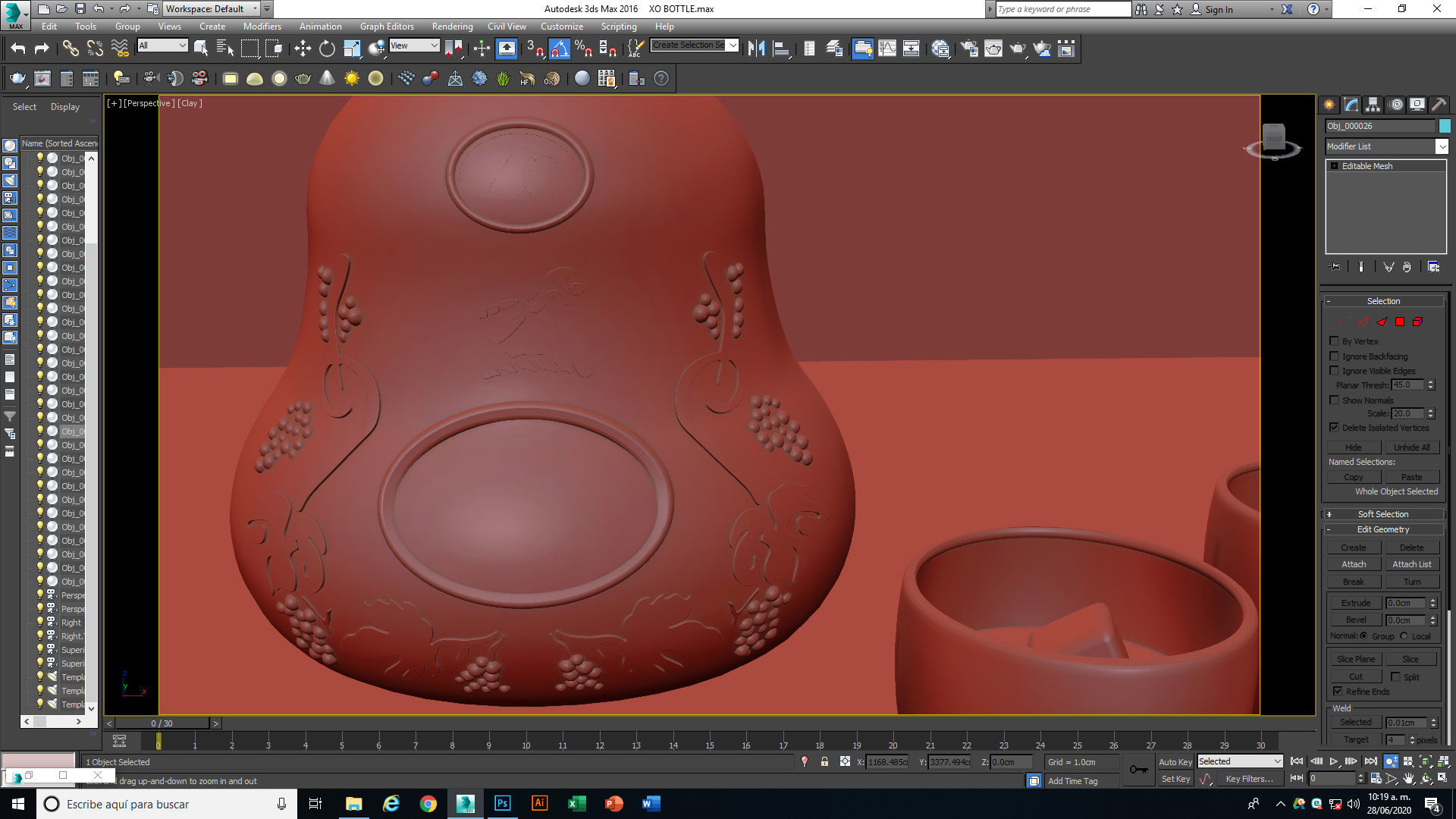Toggle the Angle Snap tool
This screenshot has width=1456, height=819.
[559, 49]
